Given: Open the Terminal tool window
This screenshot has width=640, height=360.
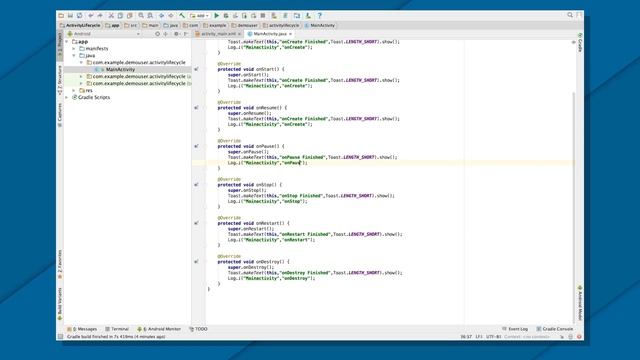Looking at the screenshot, I should click(117, 329).
